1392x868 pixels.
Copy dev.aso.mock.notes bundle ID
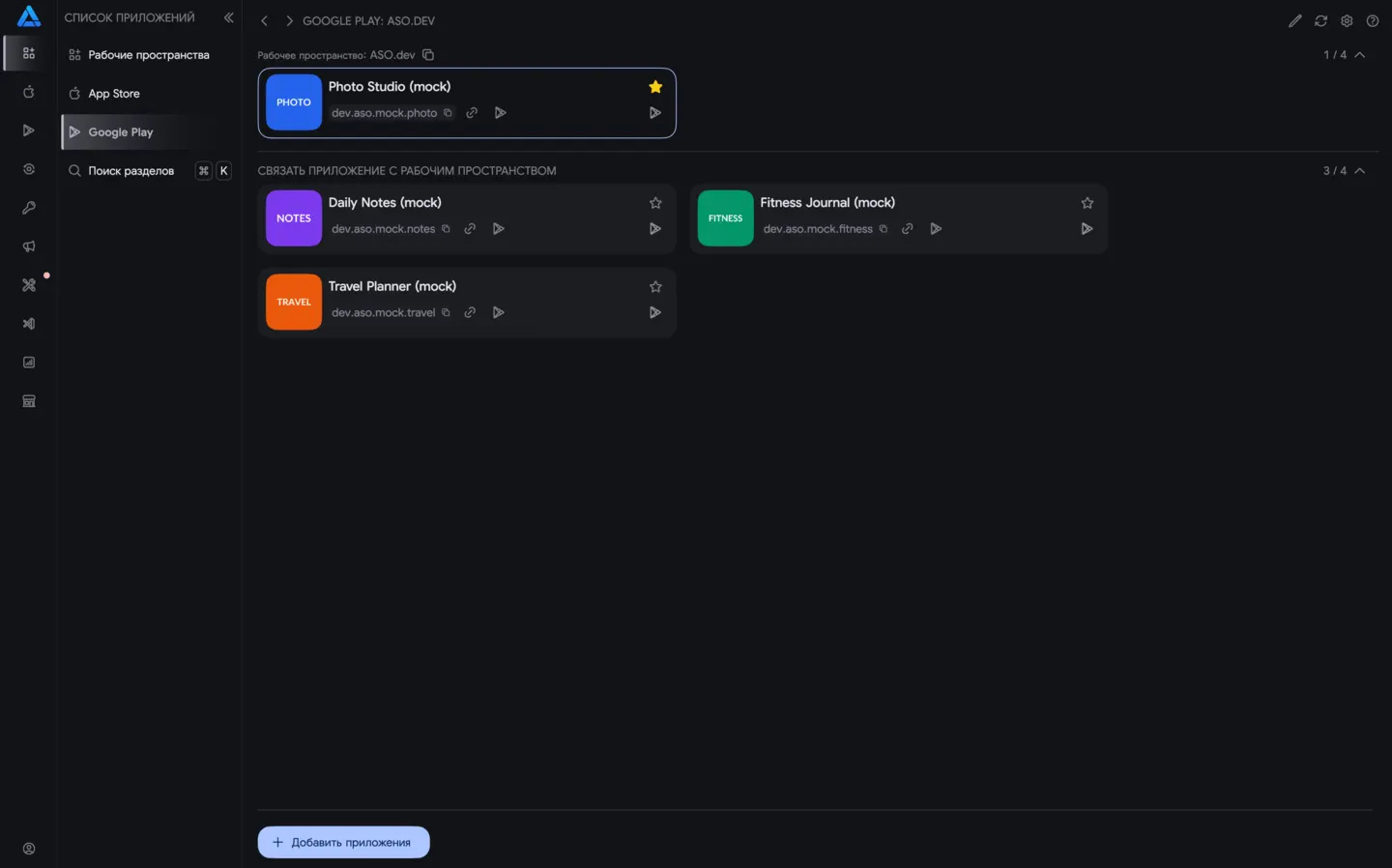point(446,229)
